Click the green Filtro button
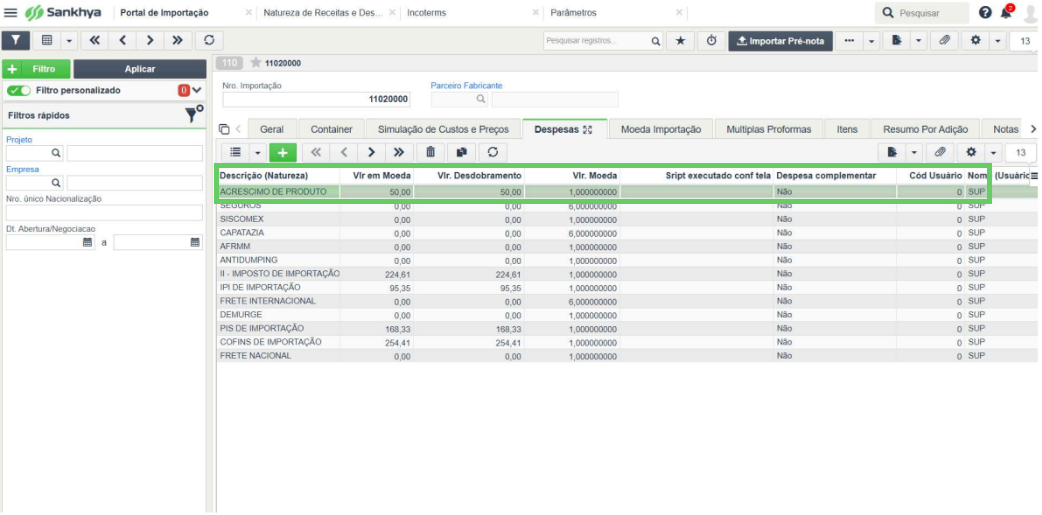 37,69
